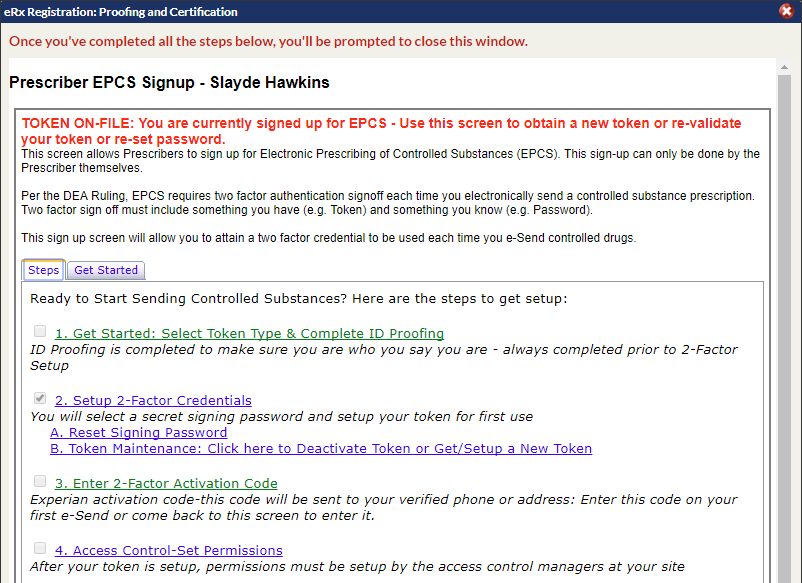The image size is (802, 583).
Task: Toggle the Get Started step 1 checkbox
Action: [x=40, y=331]
